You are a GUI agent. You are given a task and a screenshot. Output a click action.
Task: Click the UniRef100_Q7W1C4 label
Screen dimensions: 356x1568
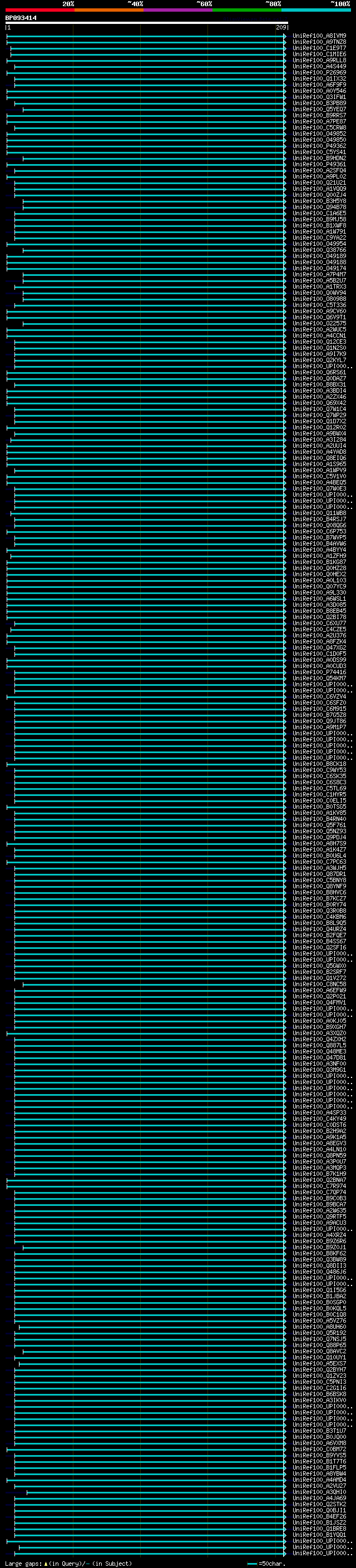point(319,409)
